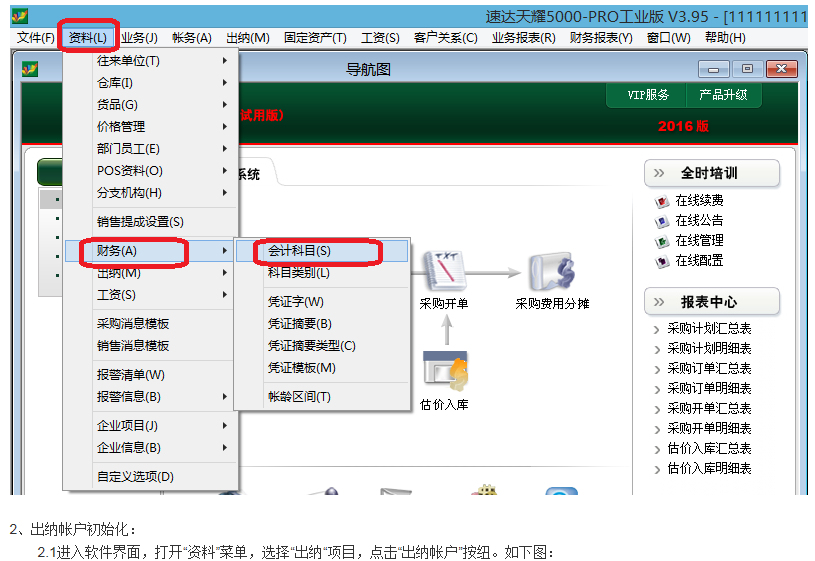Minimize the 导航图 window

tap(714, 69)
